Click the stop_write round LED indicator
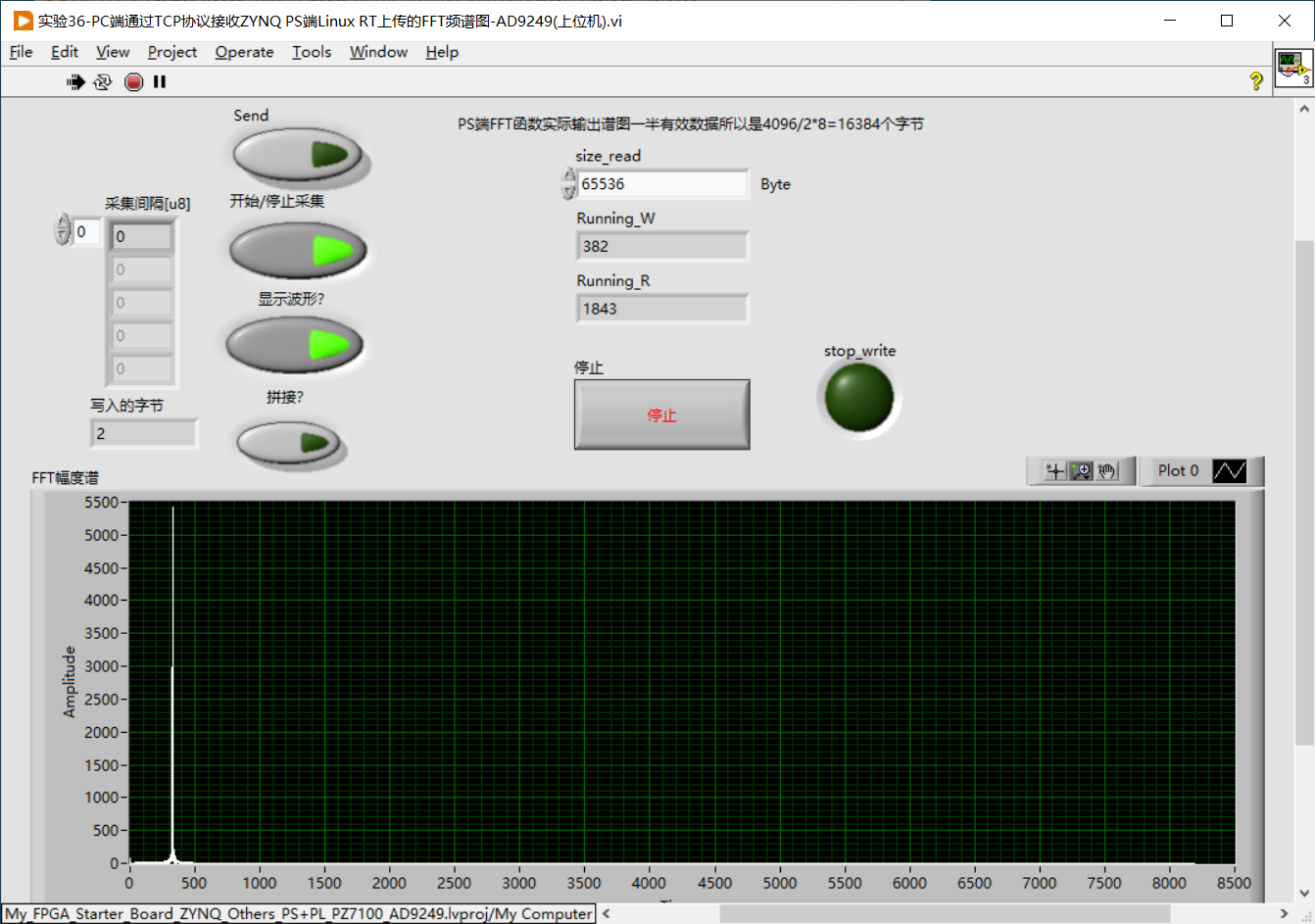 [859, 398]
